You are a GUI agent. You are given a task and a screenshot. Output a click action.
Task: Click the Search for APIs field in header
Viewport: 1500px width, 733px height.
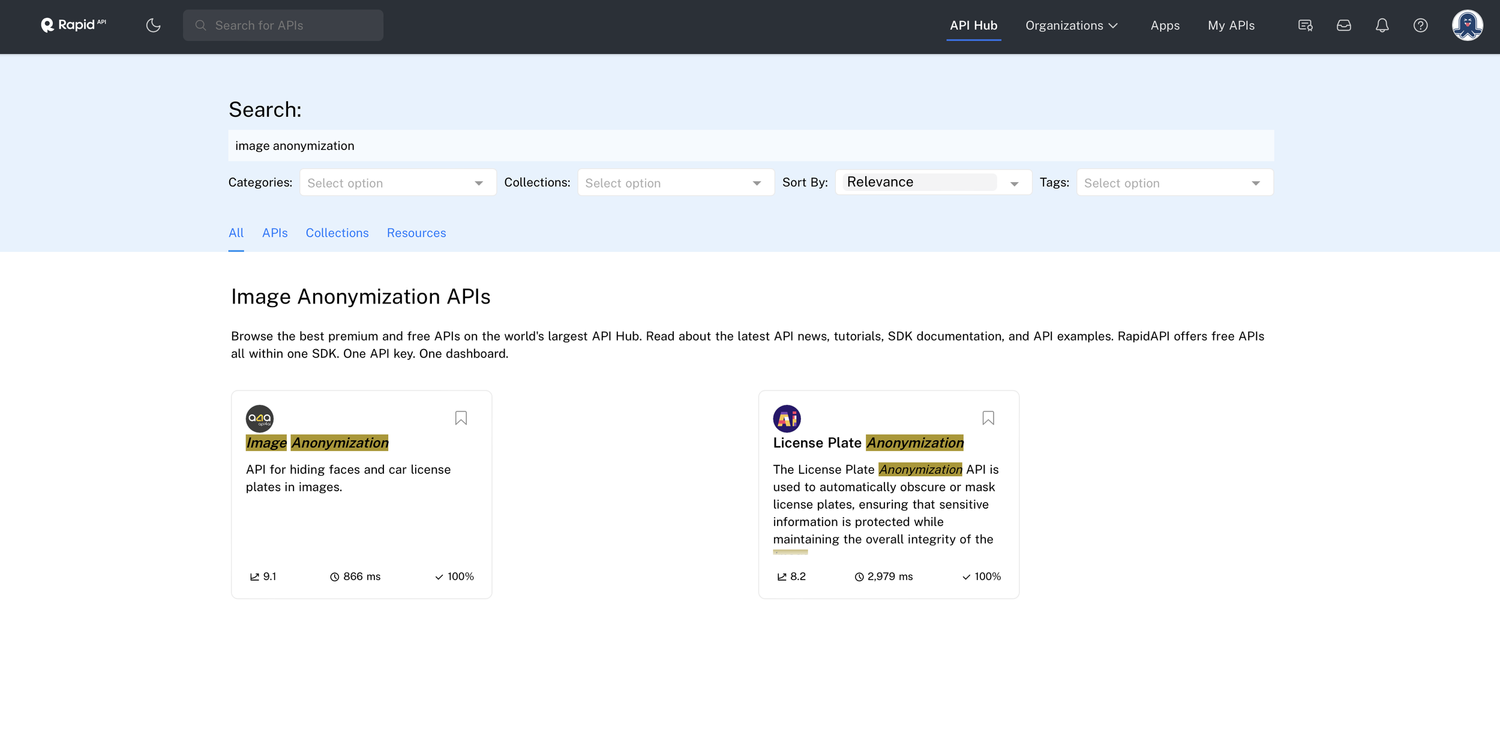283,25
